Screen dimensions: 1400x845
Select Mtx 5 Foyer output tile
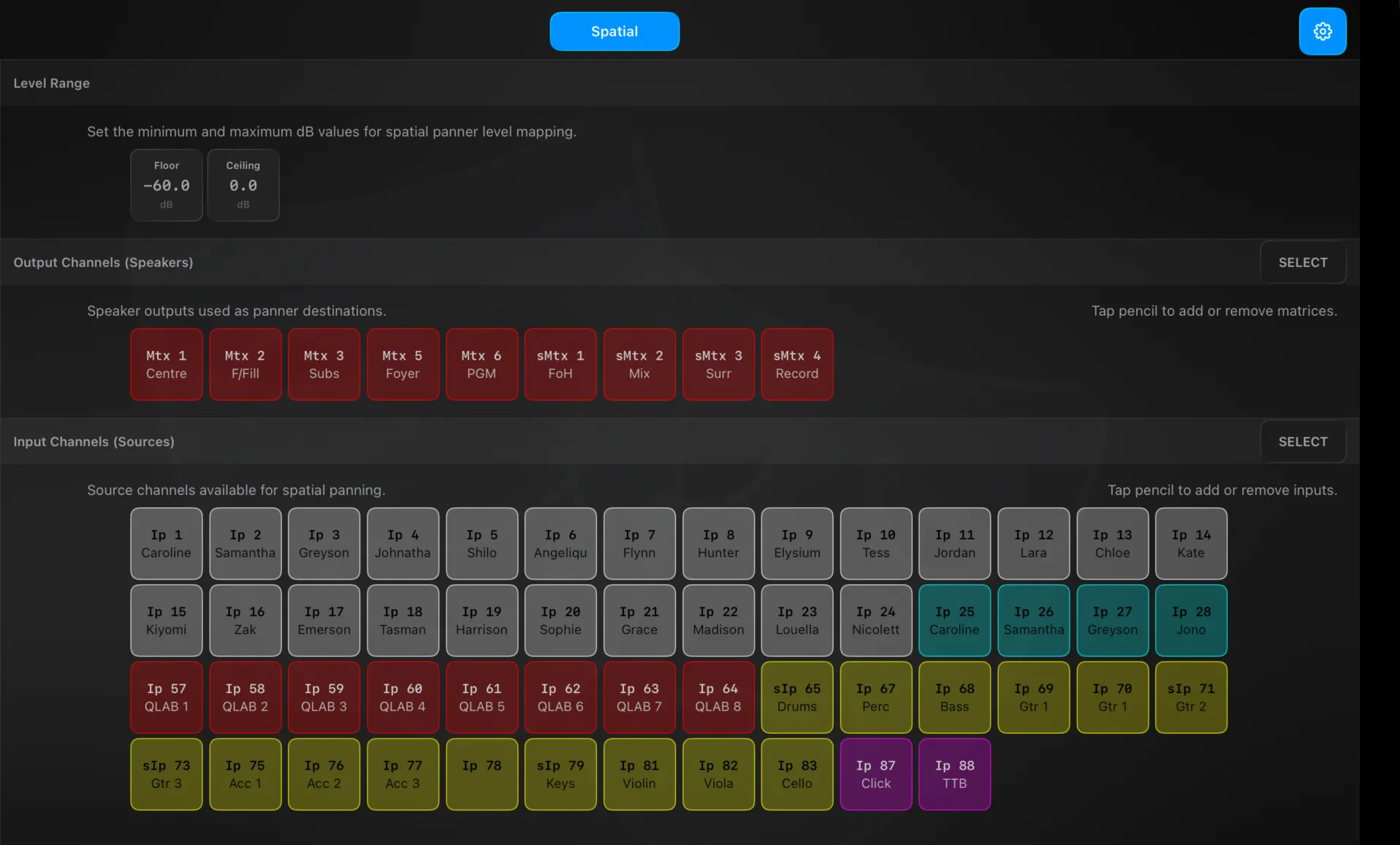(403, 364)
